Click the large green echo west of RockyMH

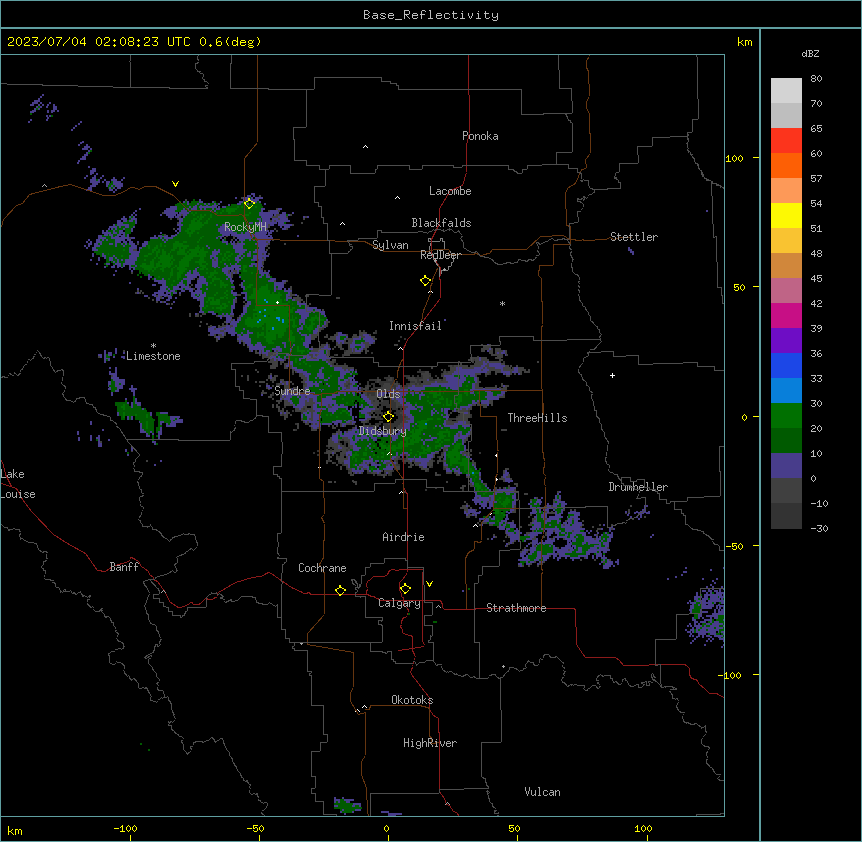181,253
